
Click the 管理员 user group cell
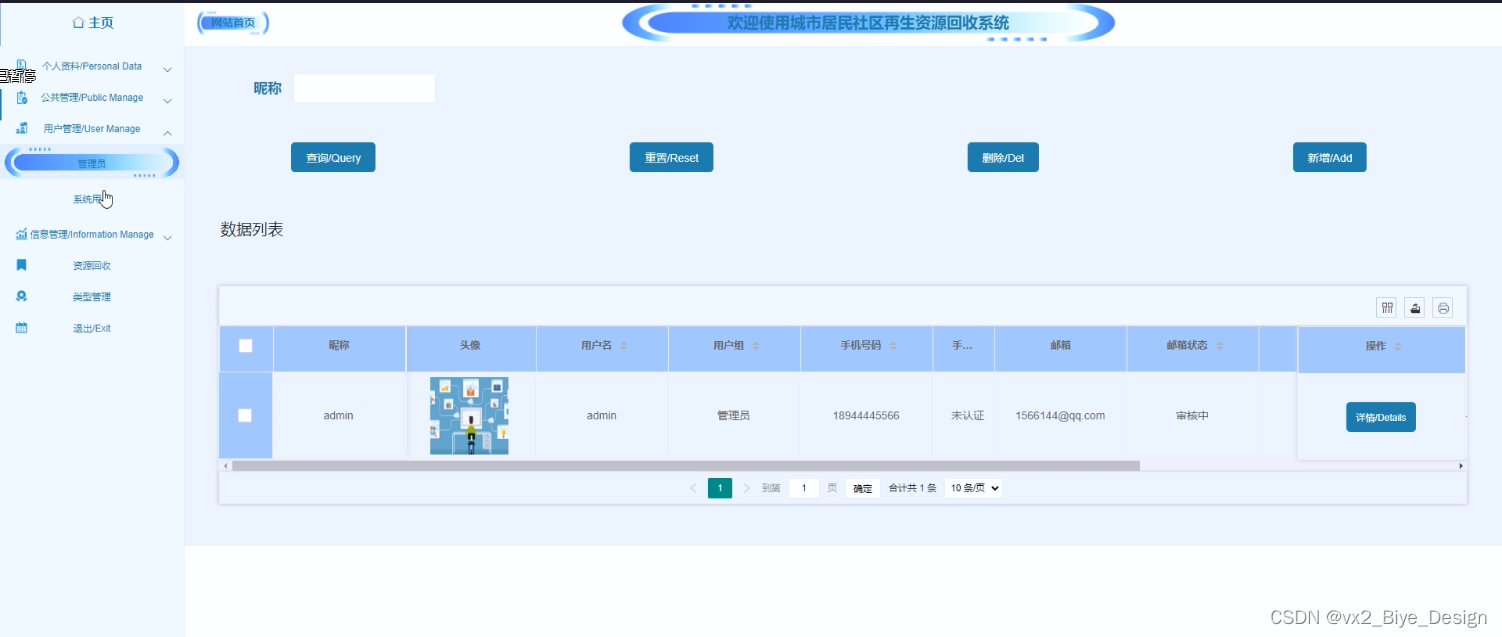tap(733, 415)
